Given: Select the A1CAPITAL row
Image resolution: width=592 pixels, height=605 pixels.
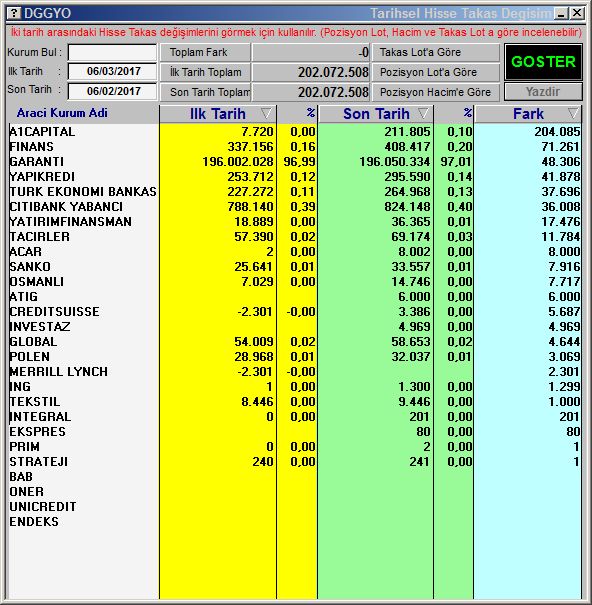Looking at the screenshot, I should (x=295, y=132).
